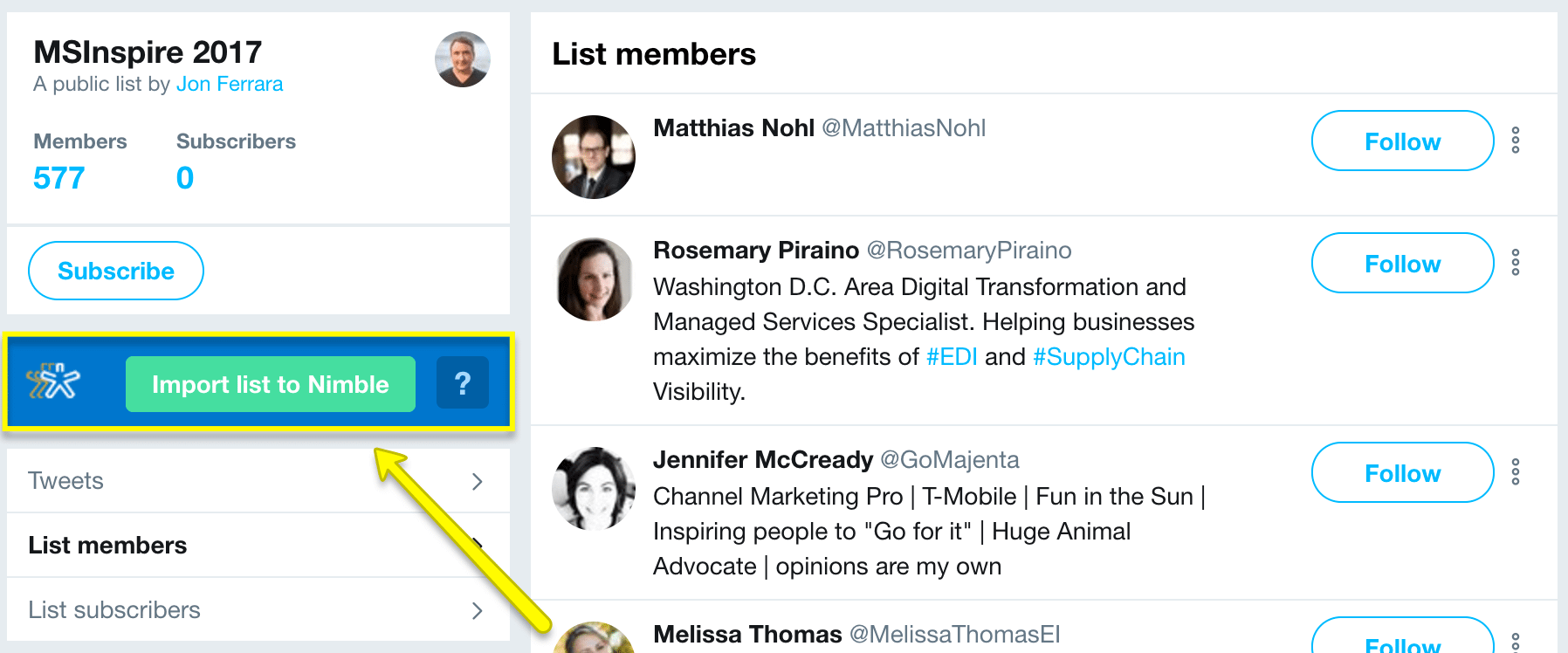Select the List members menu item
1568x653 pixels.
click(x=107, y=546)
